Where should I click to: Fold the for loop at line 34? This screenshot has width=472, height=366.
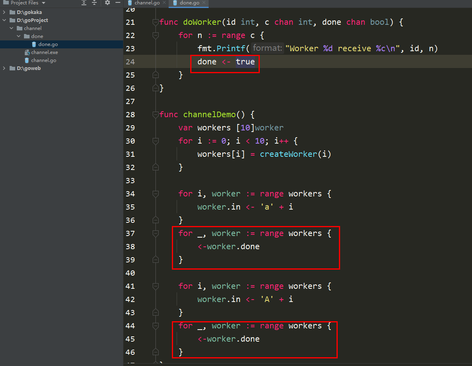[x=155, y=194]
